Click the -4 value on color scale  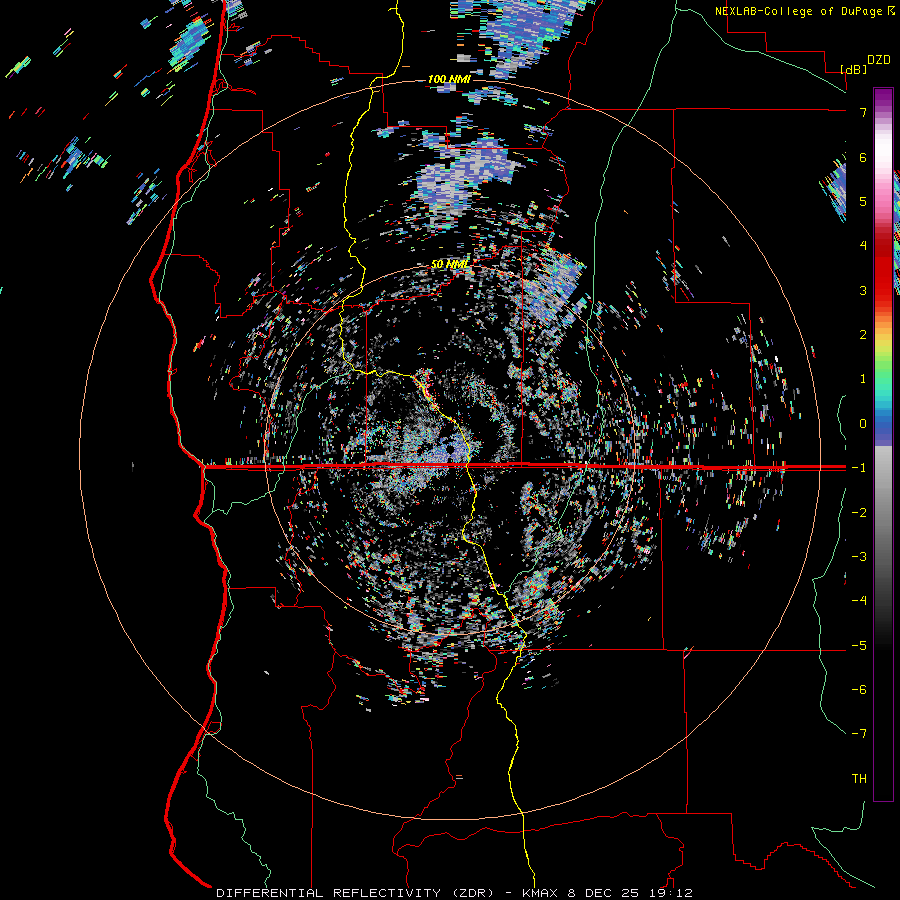click(x=859, y=601)
